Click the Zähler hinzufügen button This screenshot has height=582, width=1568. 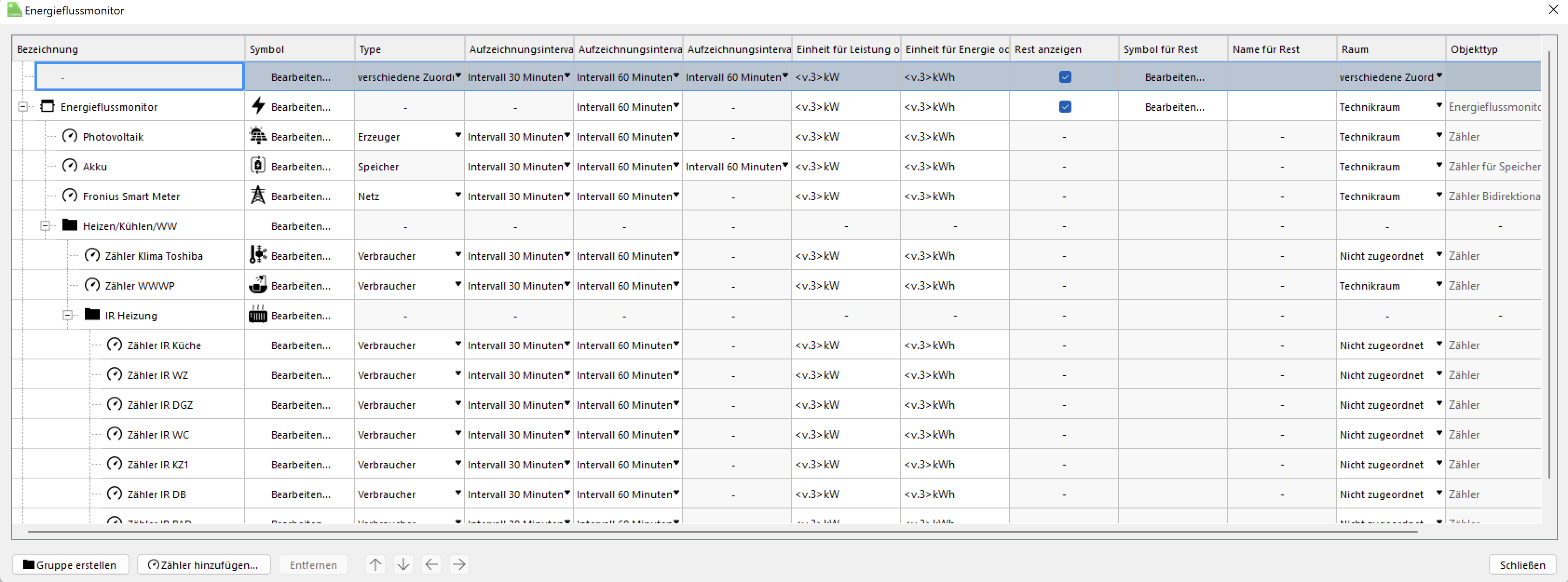(x=203, y=564)
